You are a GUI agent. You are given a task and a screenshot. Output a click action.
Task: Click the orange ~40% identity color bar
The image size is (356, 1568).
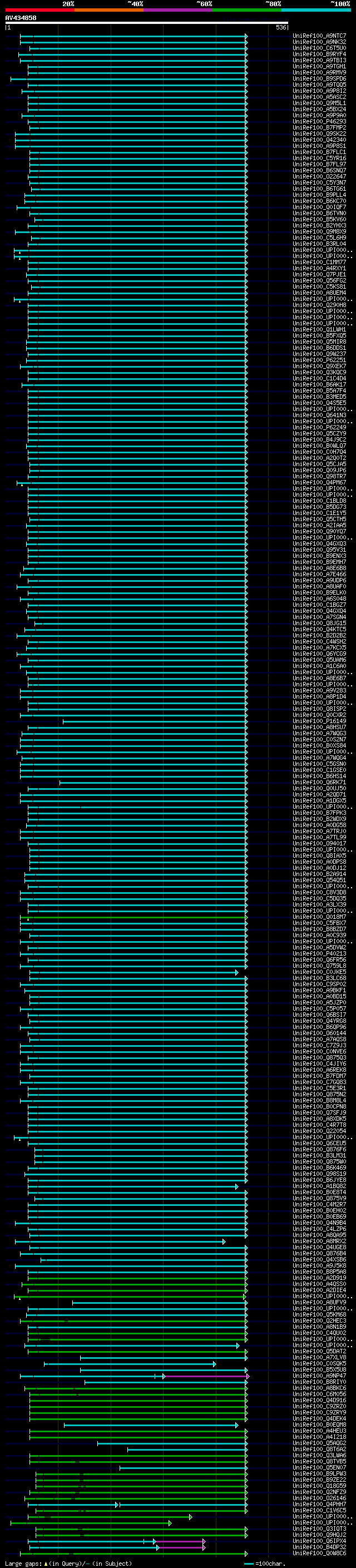coord(109,10)
